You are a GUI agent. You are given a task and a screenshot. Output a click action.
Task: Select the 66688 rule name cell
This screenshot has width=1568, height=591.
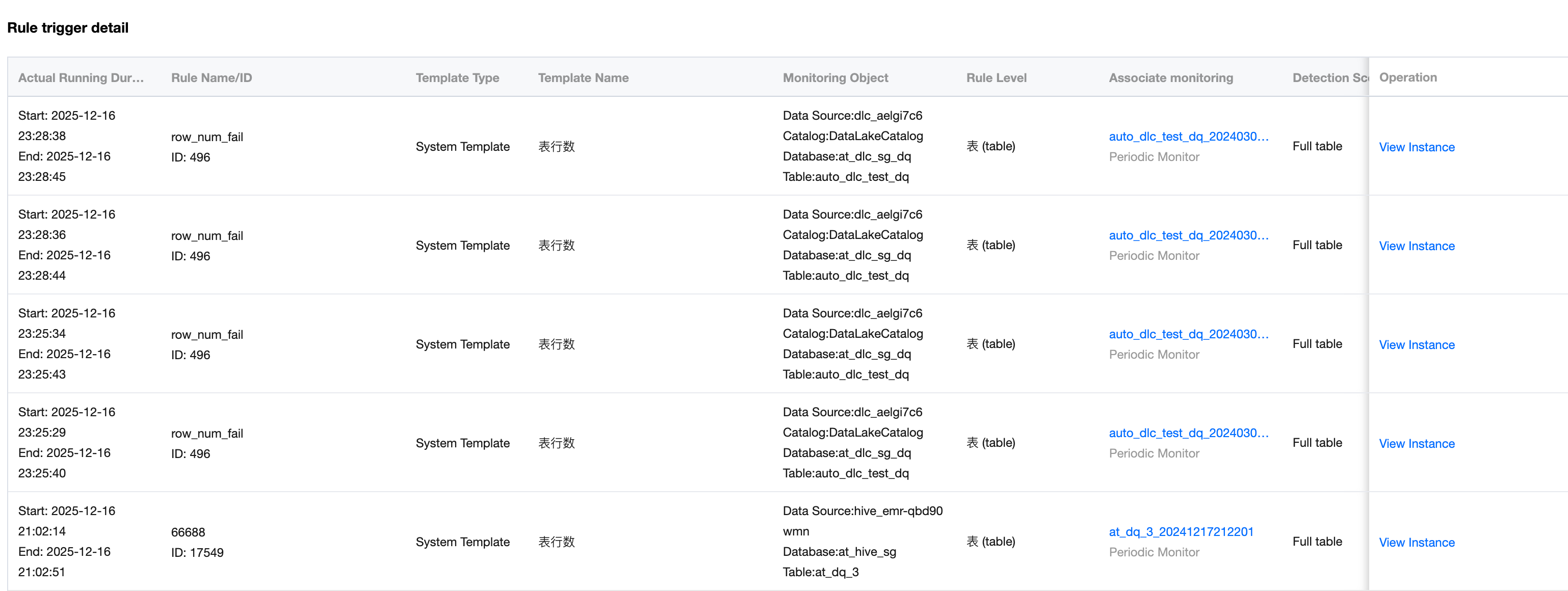tap(188, 532)
